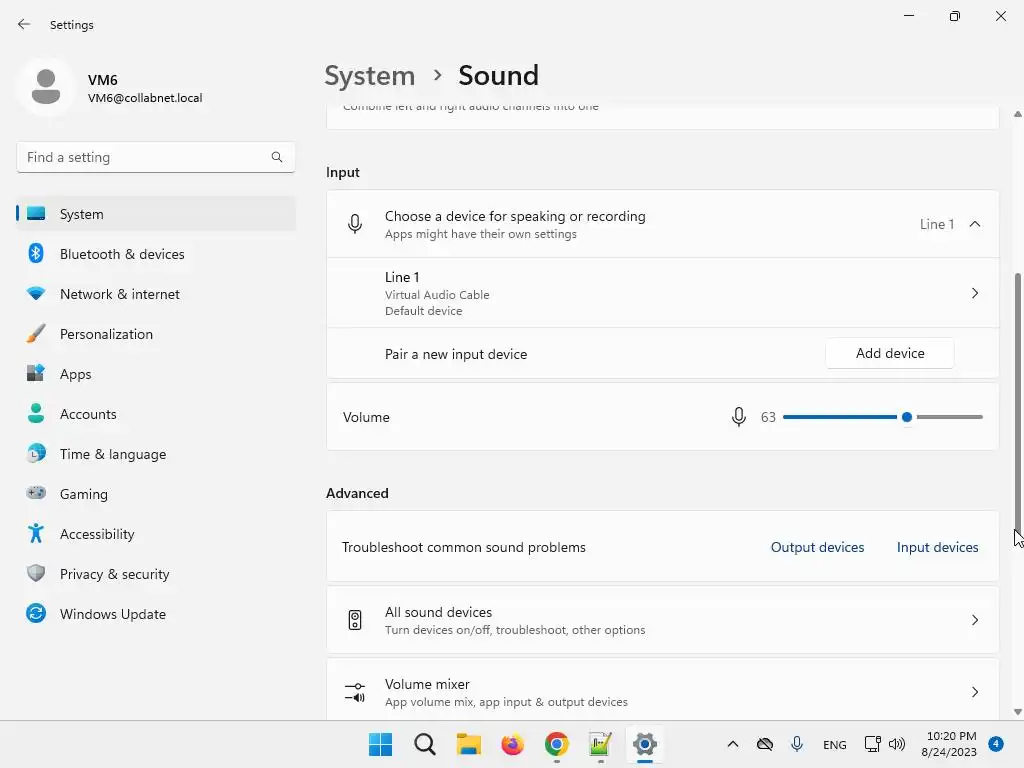Click the Add device button

(890, 353)
